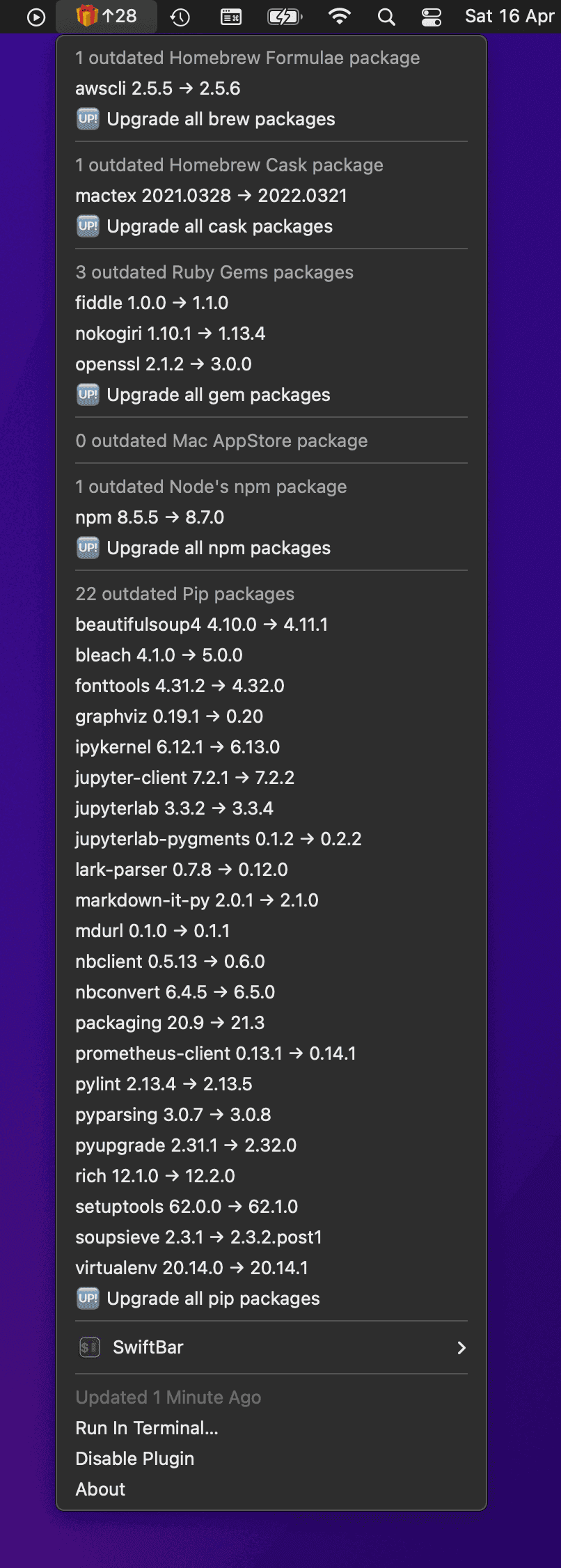Click Sat 16 Apr in the menu bar
The height and width of the screenshot is (1568, 561).
coord(509,16)
